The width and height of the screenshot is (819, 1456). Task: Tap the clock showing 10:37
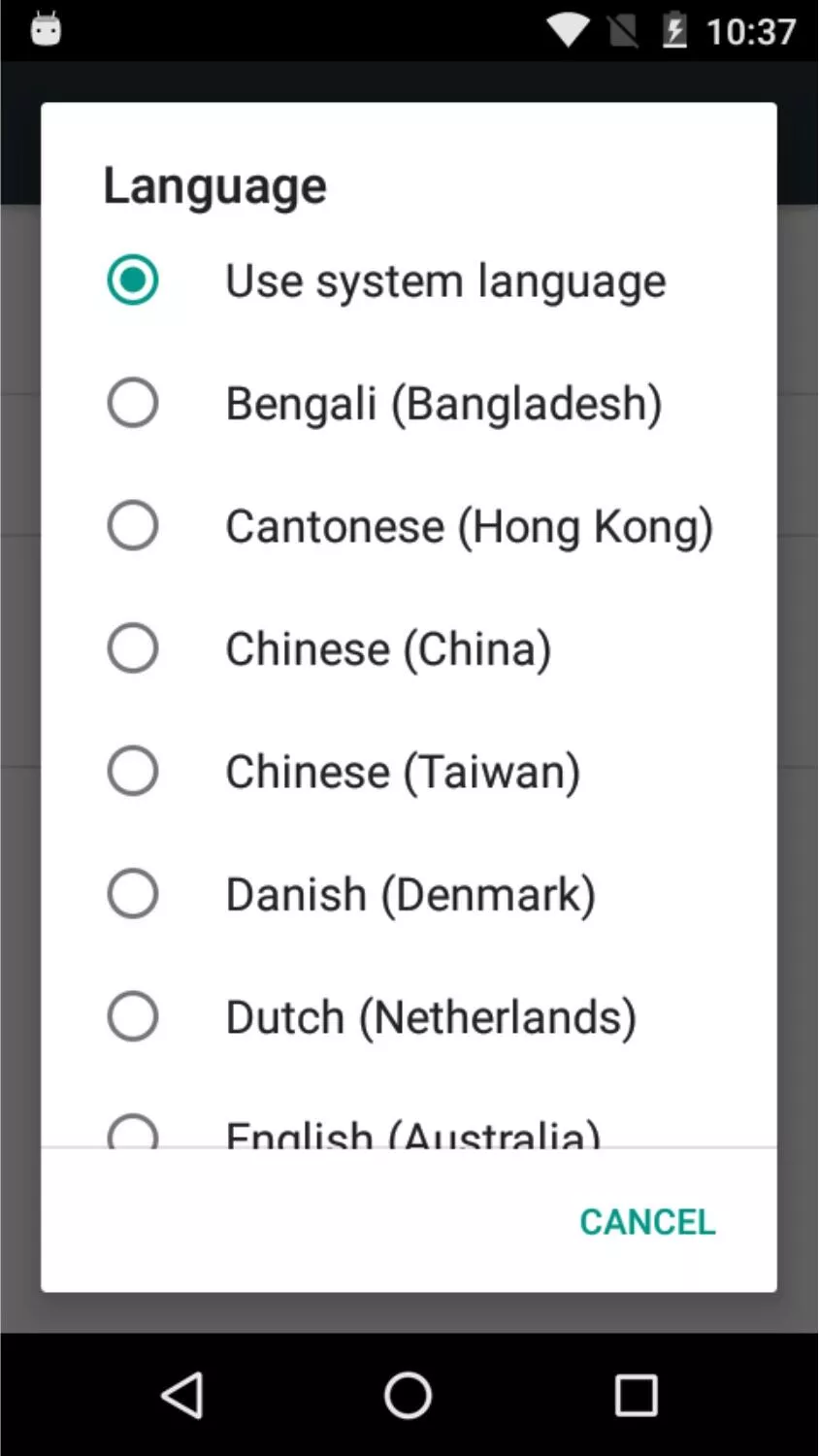tap(750, 32)
